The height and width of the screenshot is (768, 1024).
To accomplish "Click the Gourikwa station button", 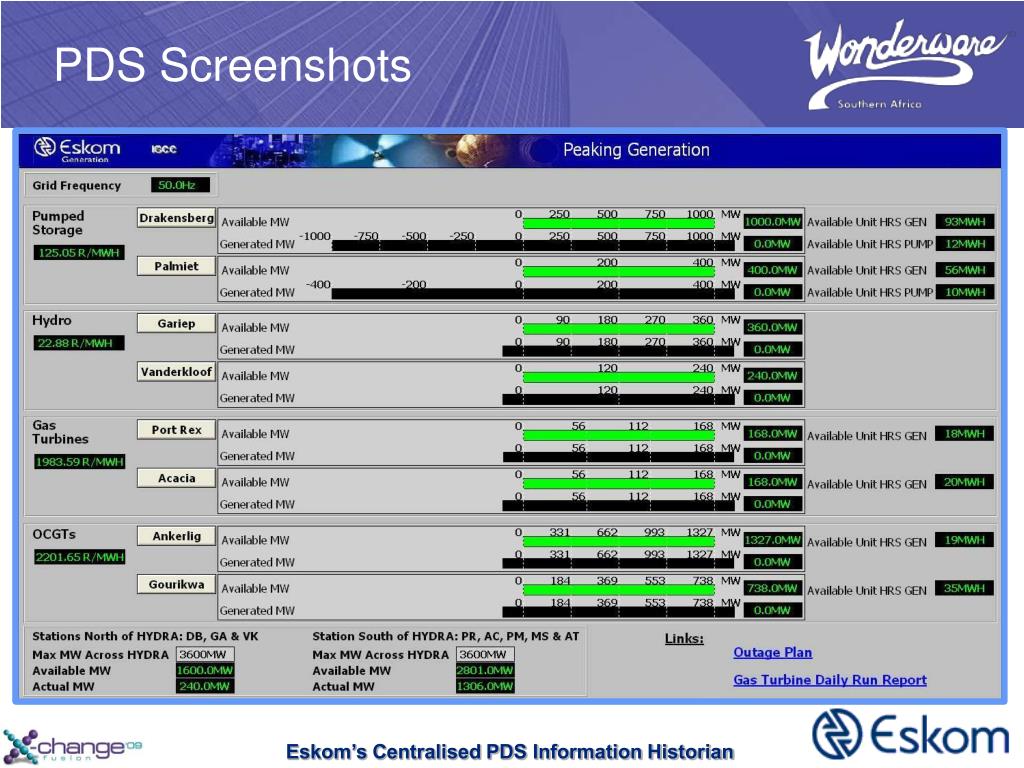I will pos(176,584).
